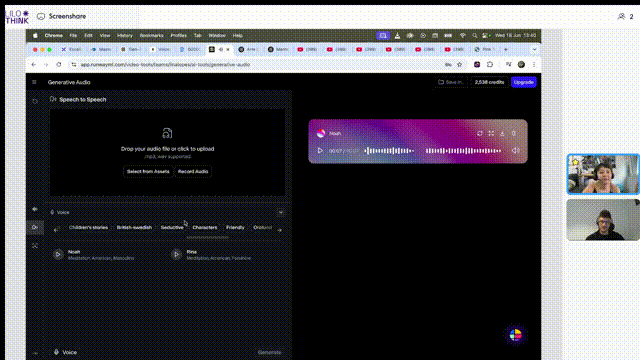The width and height of the screenshot is (640, 360).
Task: Reload the page in Chrome
Action: (59, 64)
